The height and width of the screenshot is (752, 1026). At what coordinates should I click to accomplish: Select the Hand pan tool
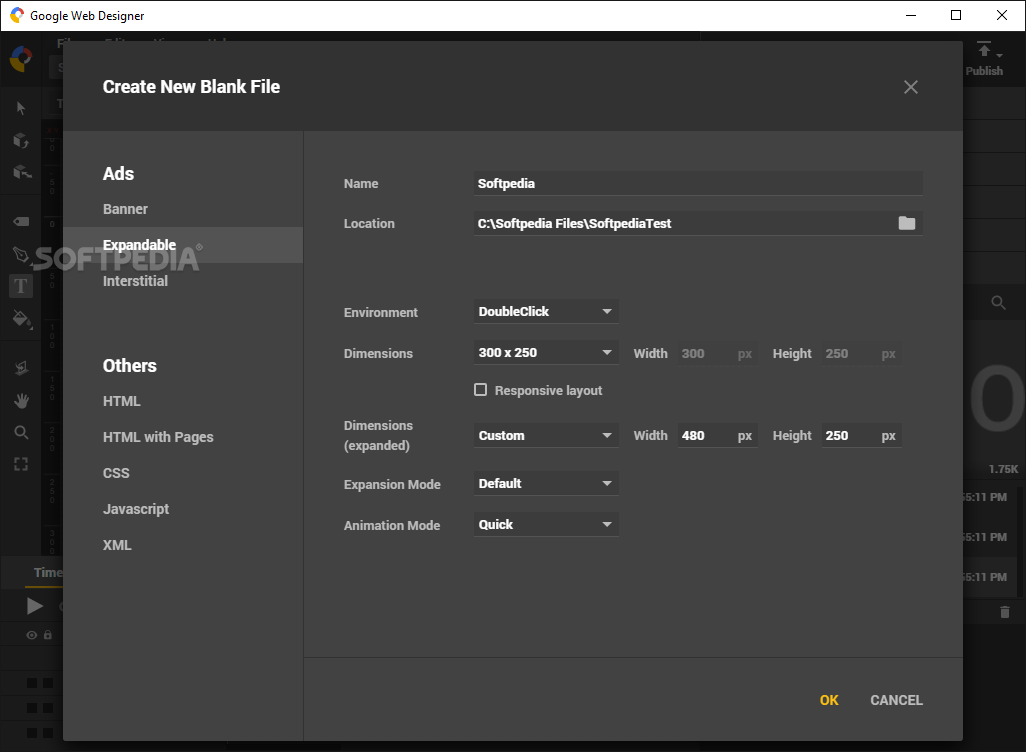click(21, 401)
